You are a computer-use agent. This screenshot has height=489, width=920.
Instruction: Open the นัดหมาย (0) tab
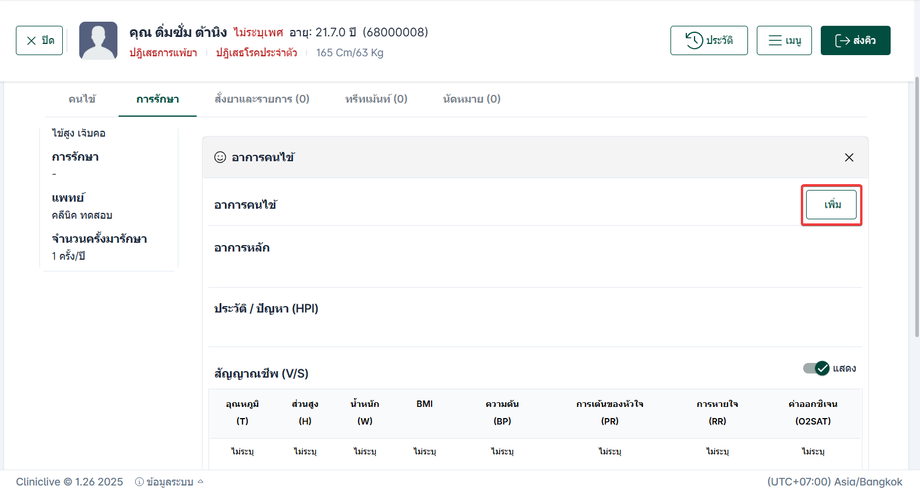click(x=472, y=99)
